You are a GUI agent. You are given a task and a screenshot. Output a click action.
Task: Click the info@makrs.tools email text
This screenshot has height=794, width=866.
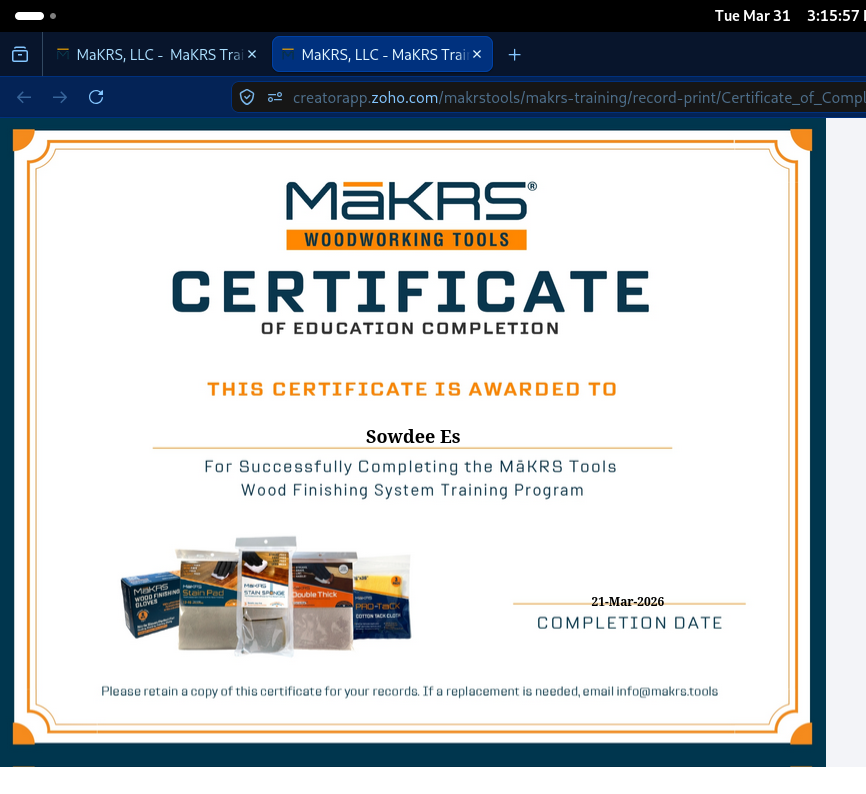[667, 691]
